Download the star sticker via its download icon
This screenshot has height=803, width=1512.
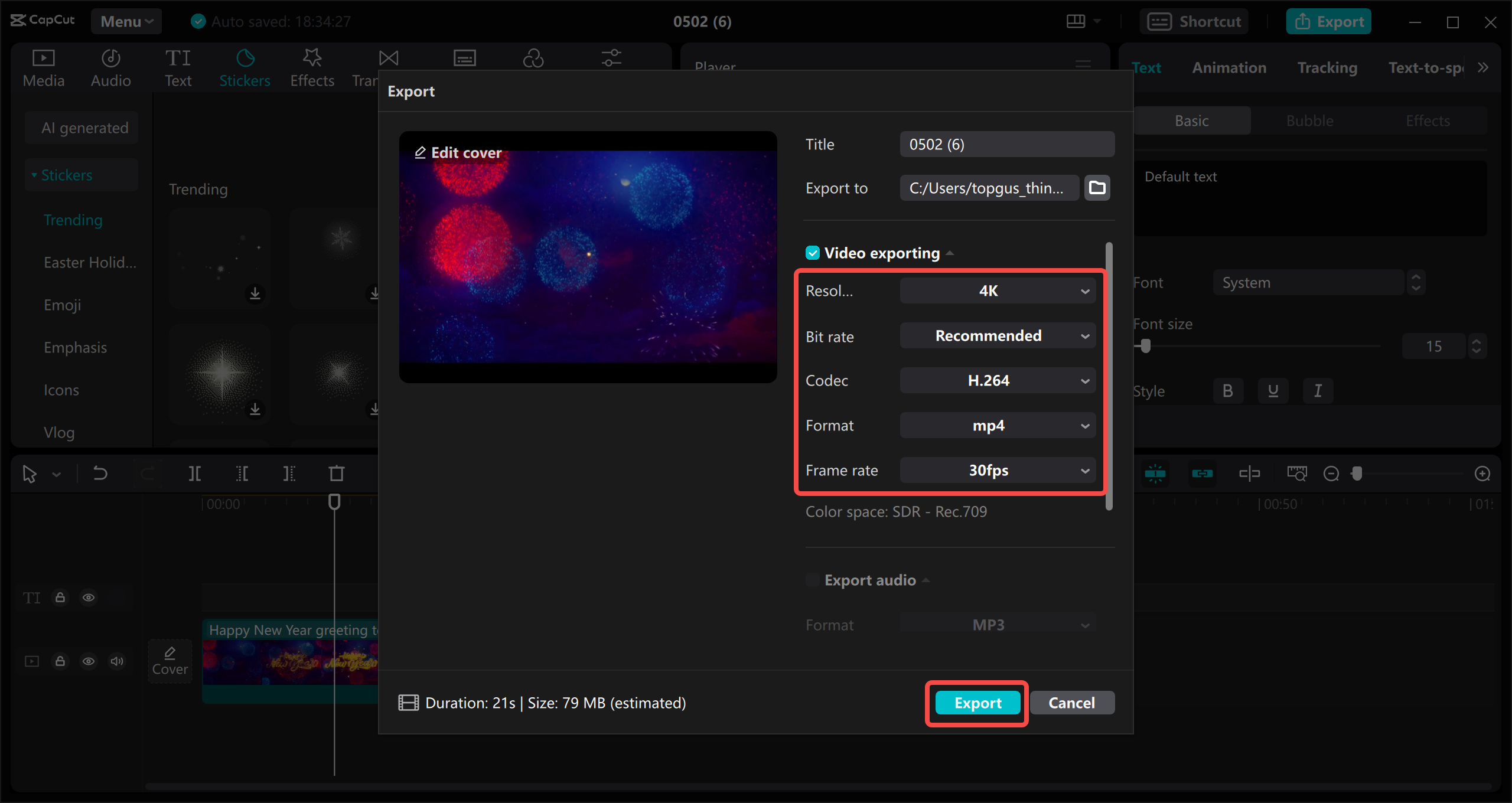[256, 410]
